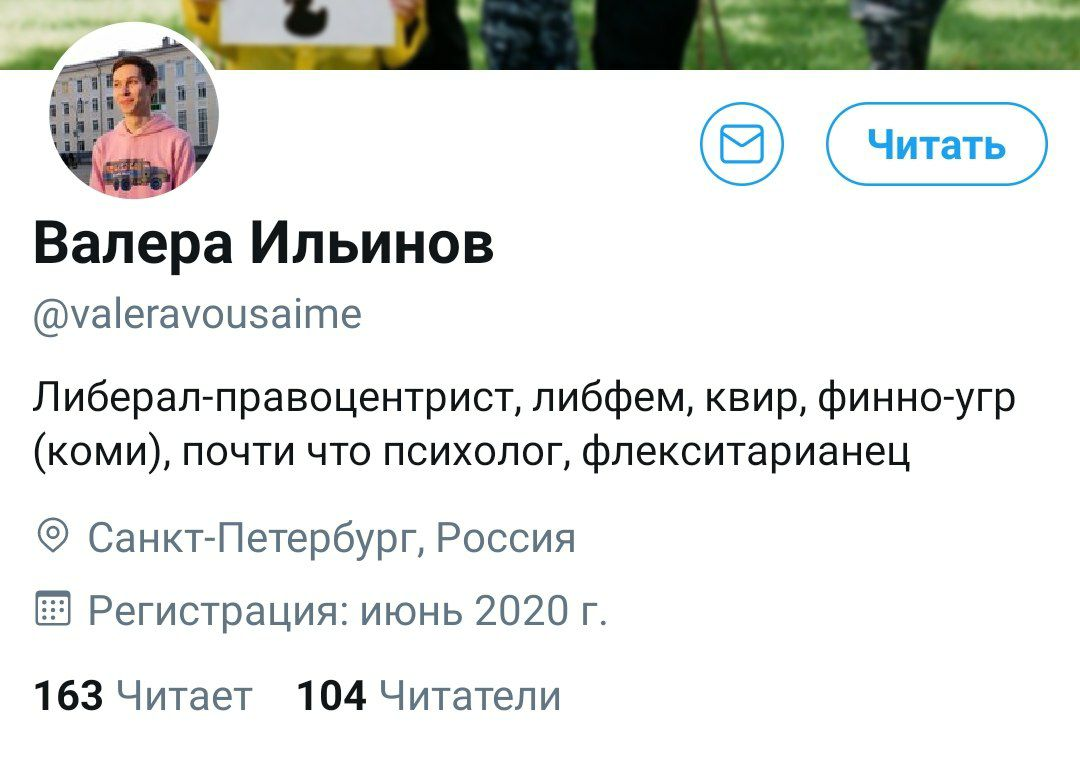The image size is (1080, 759).
Task: Select the display name Валера Ильинов
Action: (264, 244)
